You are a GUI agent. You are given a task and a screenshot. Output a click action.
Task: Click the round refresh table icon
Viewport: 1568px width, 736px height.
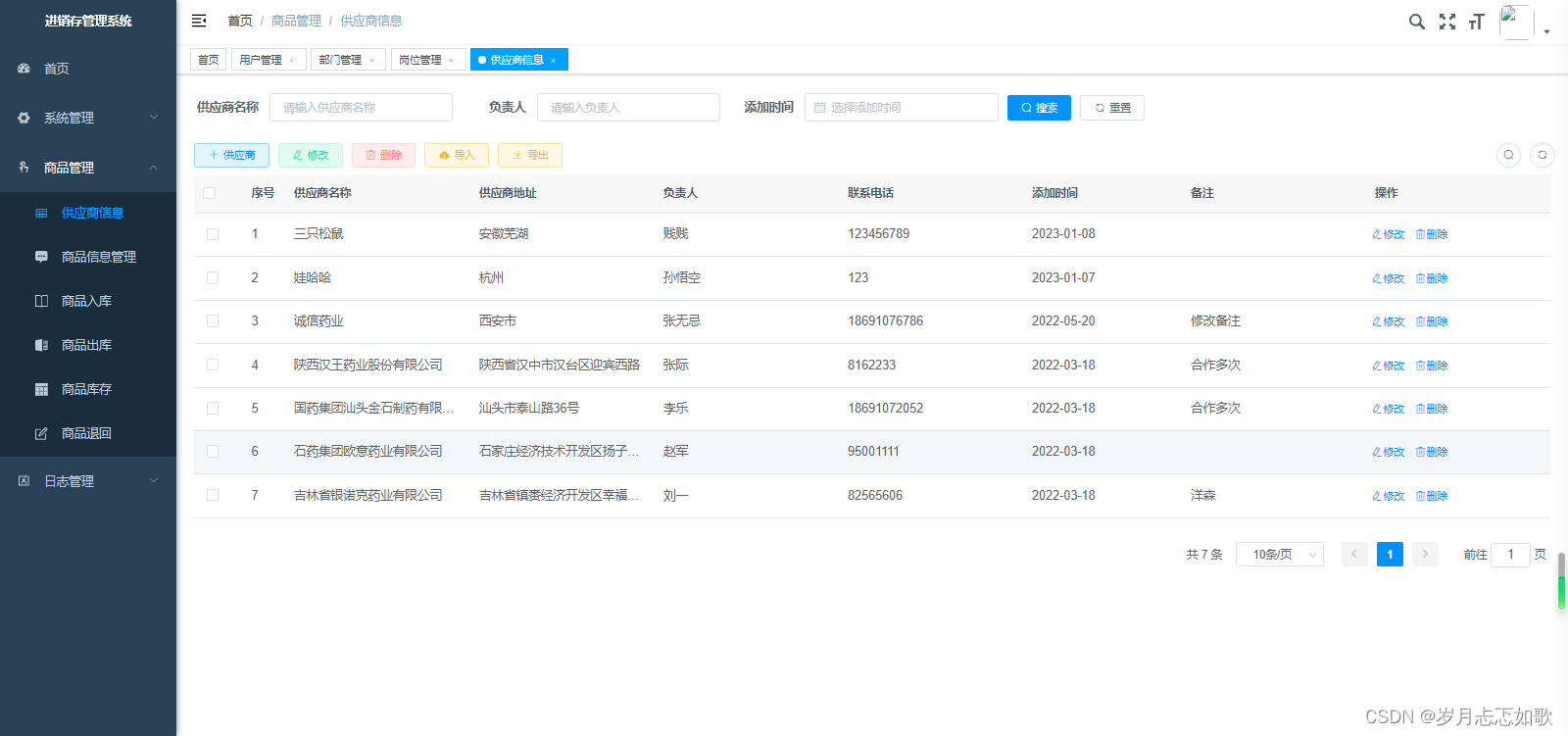[1543, 155]
